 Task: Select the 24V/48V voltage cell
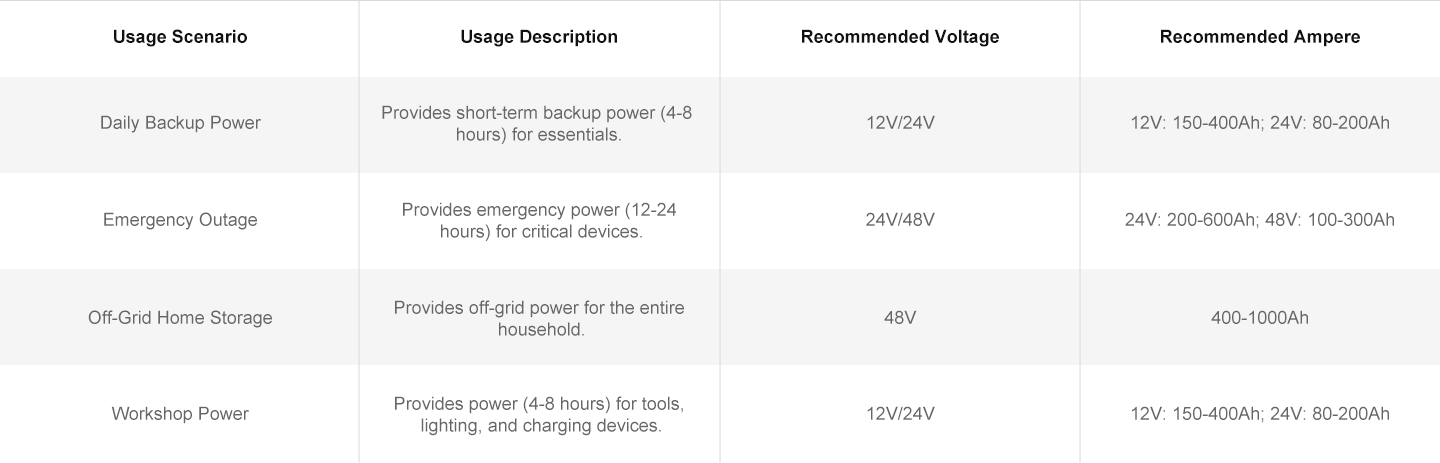tap(900, 220)
